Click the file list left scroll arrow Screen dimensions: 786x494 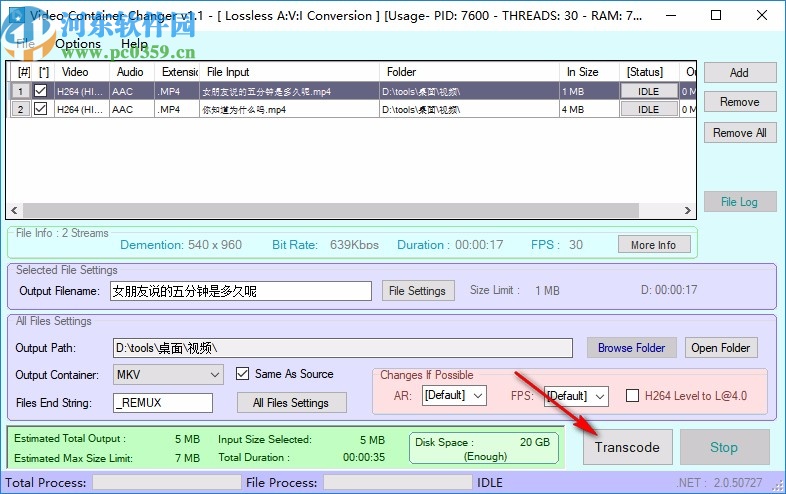pos(14,211)
